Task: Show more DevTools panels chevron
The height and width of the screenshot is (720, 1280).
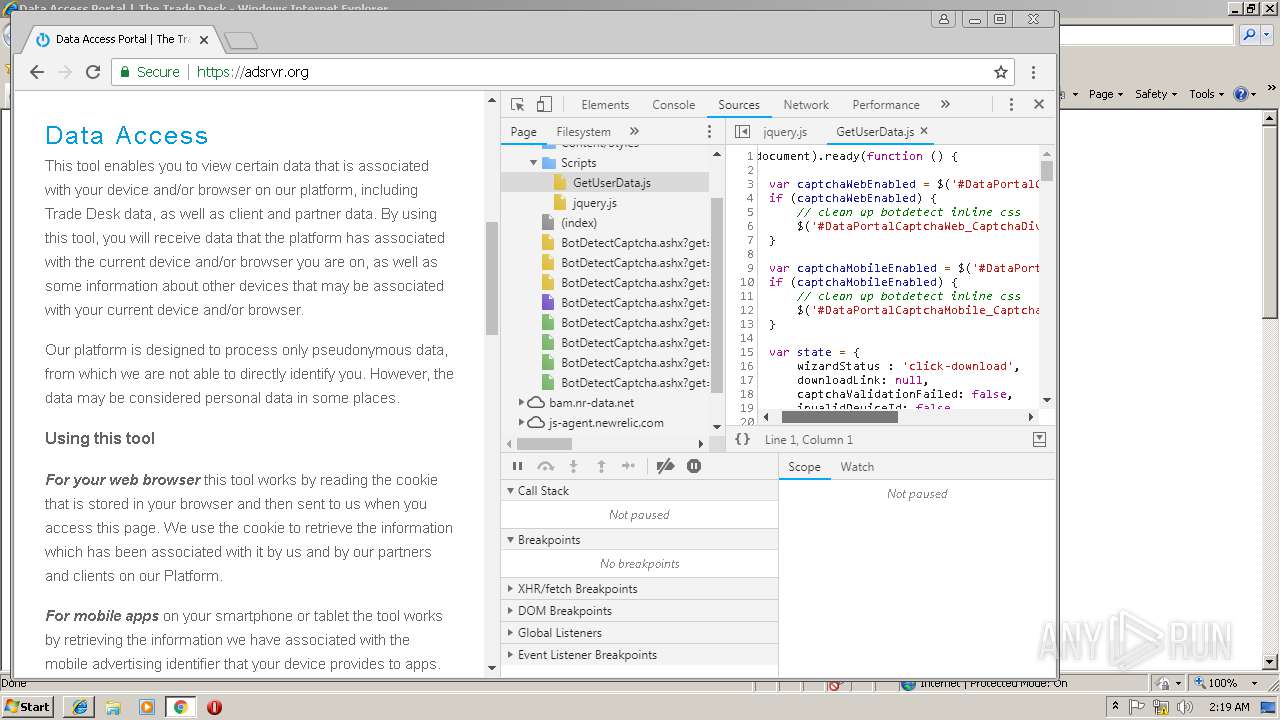Action: (945, 104)
